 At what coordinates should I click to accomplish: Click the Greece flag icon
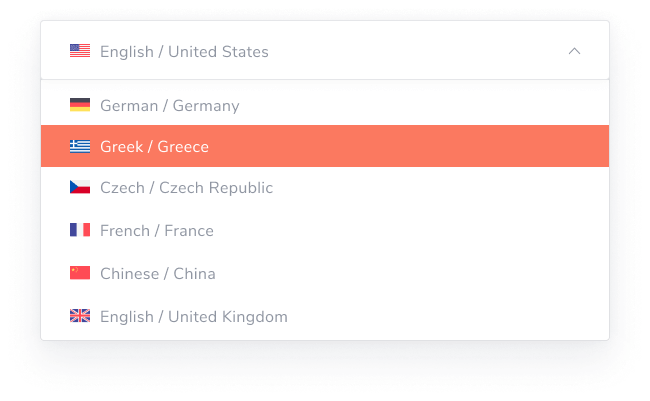click(80, 147)
